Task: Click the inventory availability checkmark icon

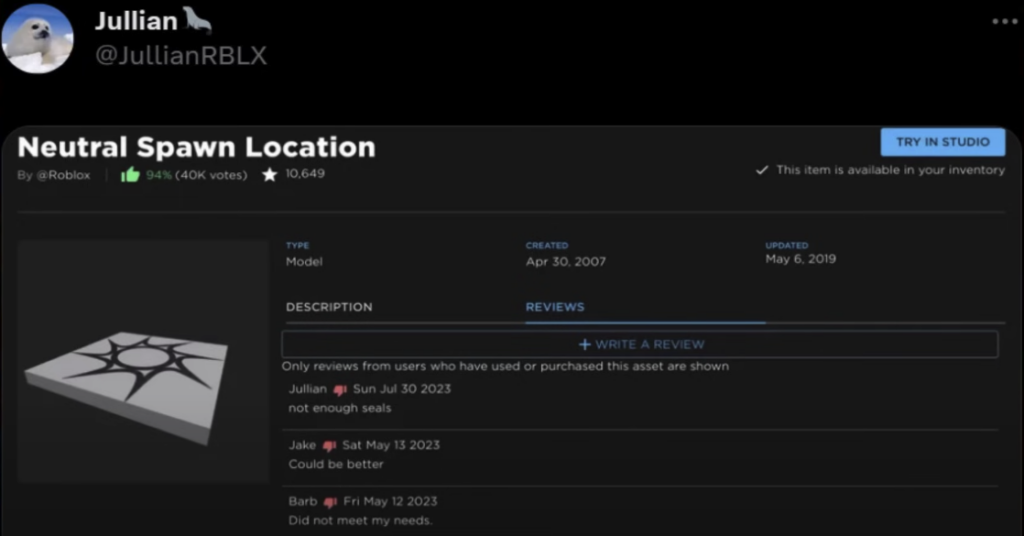Action: (761, 170)
